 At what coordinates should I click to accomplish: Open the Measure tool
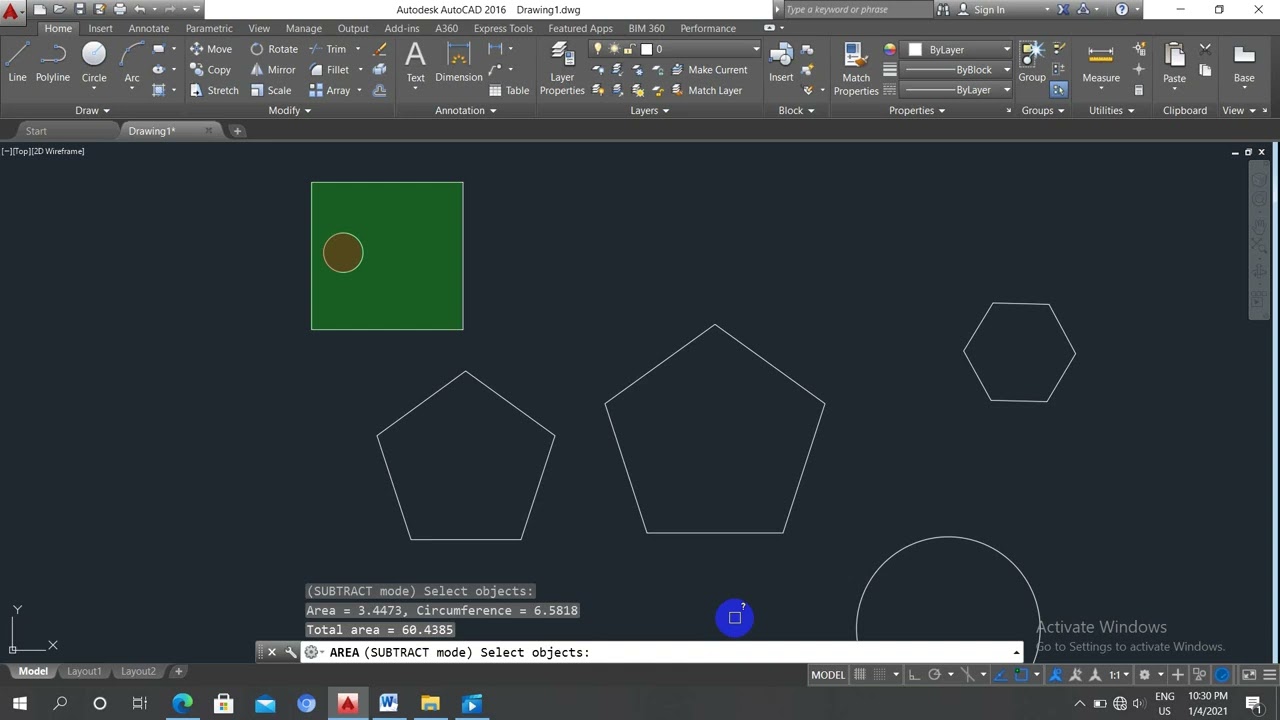[1101, 62]
